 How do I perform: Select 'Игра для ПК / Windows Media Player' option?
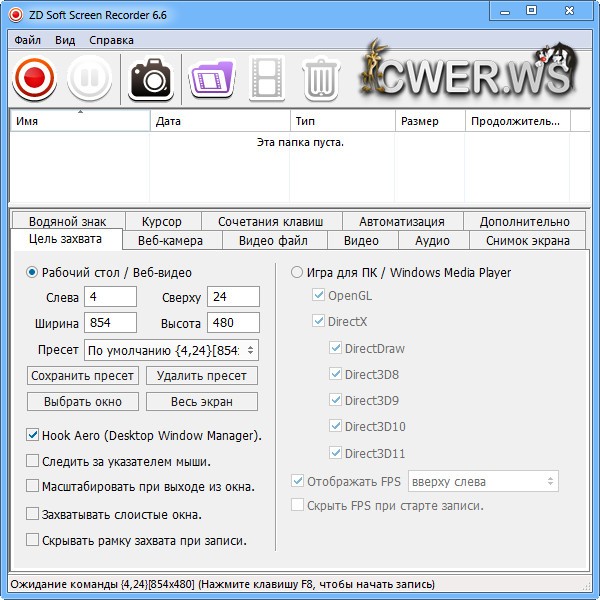(297, 272)
